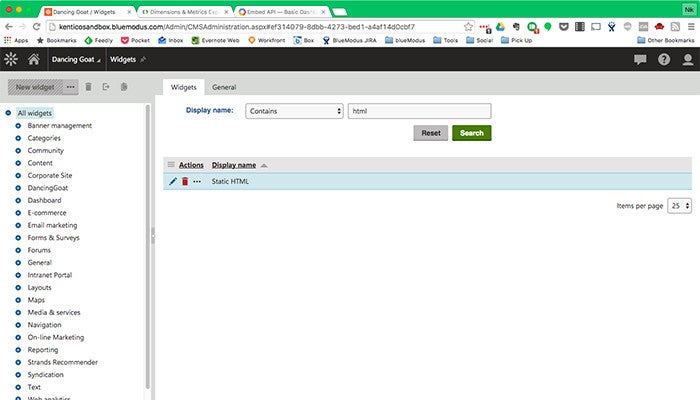The image size is (700, 400).
Task: Go to the Kentico home dashboard icon
Action: pos(34,59)
